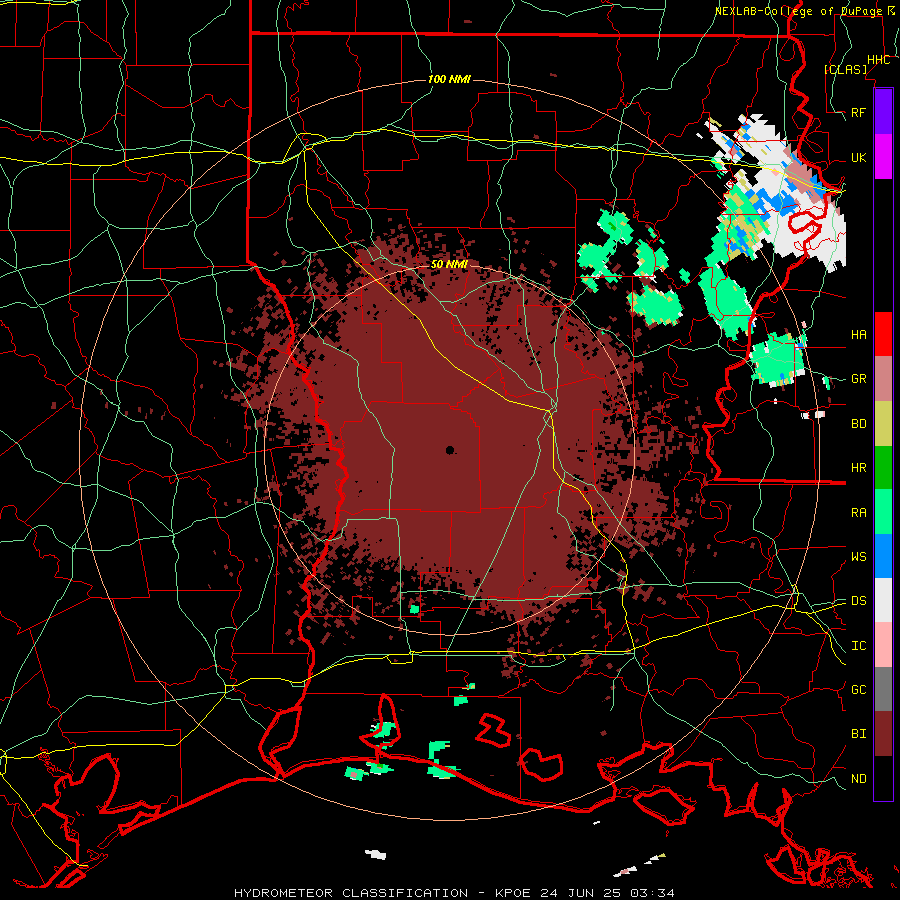Click the HHC product code label

[878, 60]
